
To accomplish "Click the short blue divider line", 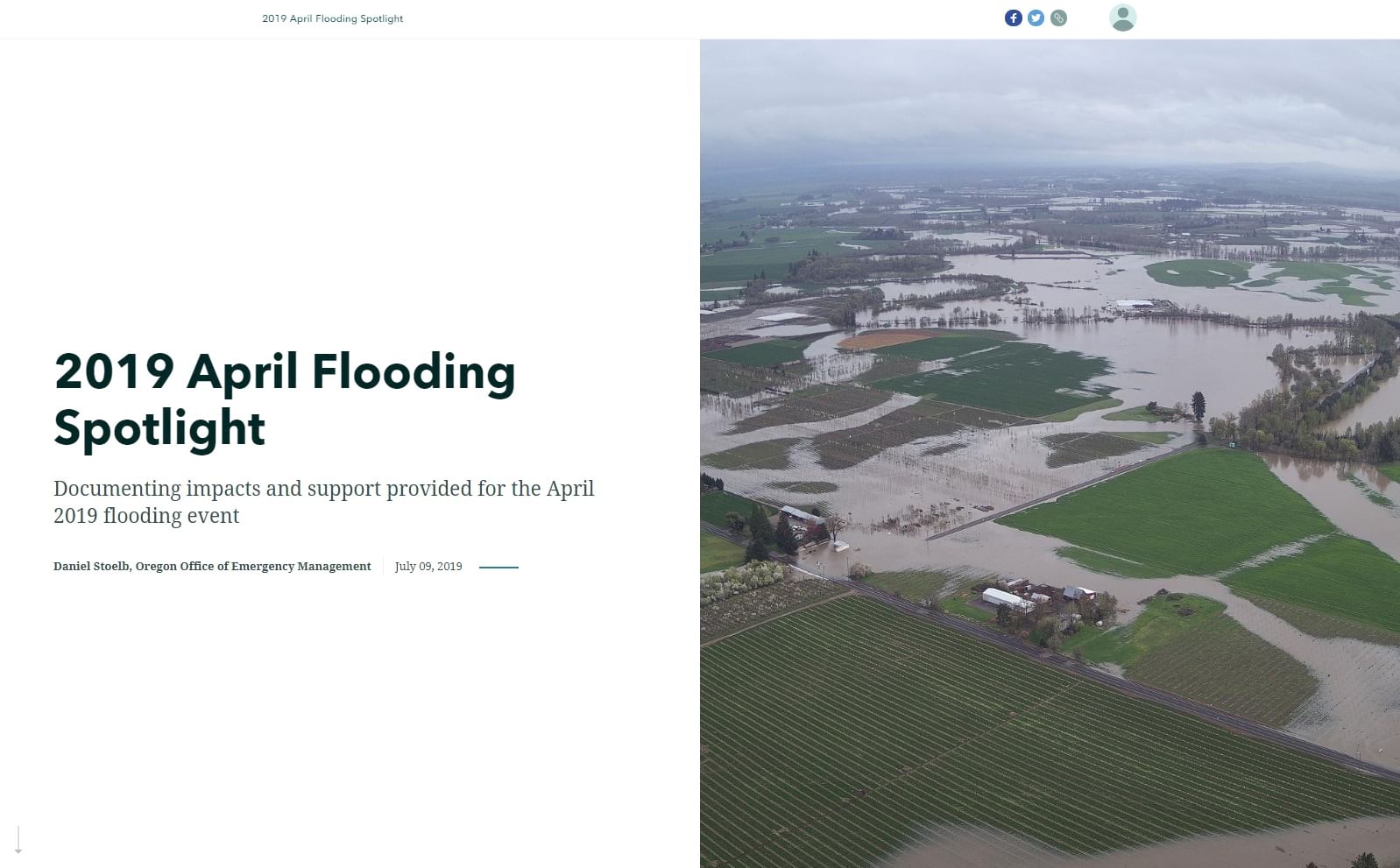I will tap(498, 568).
